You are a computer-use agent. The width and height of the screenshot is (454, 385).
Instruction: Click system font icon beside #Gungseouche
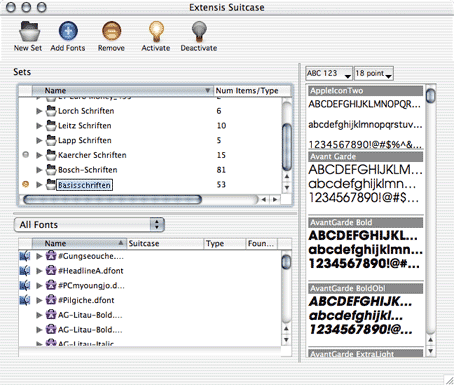pyautogui.click(x=25, y=256)
